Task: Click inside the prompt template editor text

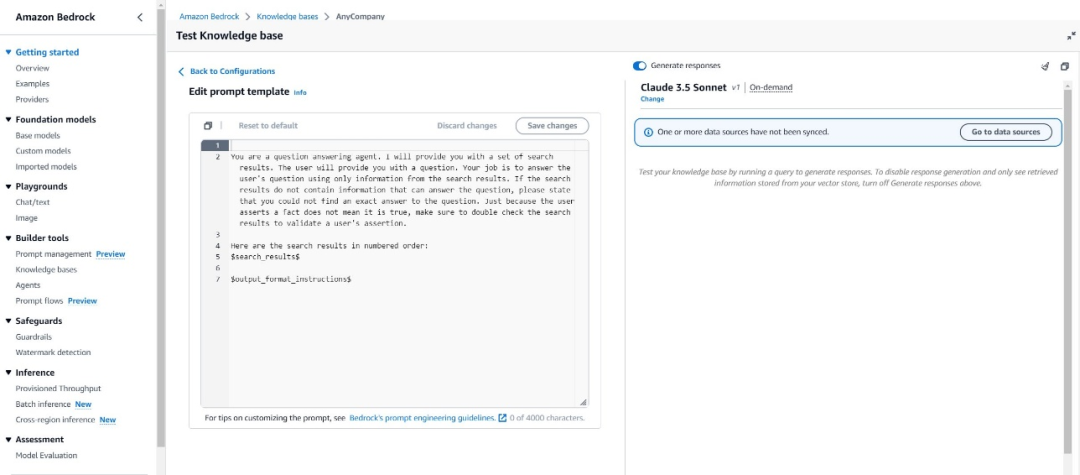Action: tap(403, 191)
